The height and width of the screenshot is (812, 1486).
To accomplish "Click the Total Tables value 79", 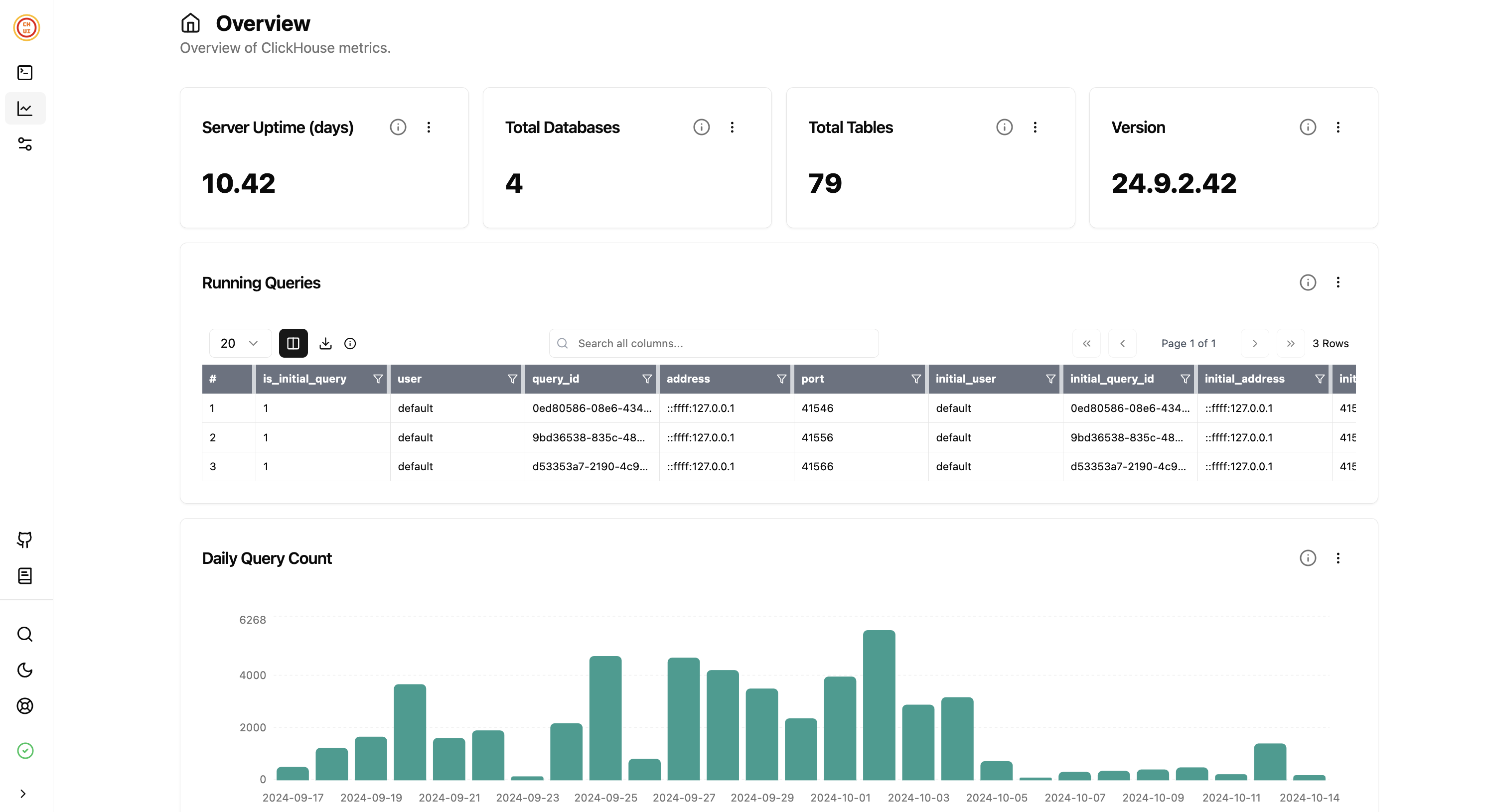I will pos(825,183).
